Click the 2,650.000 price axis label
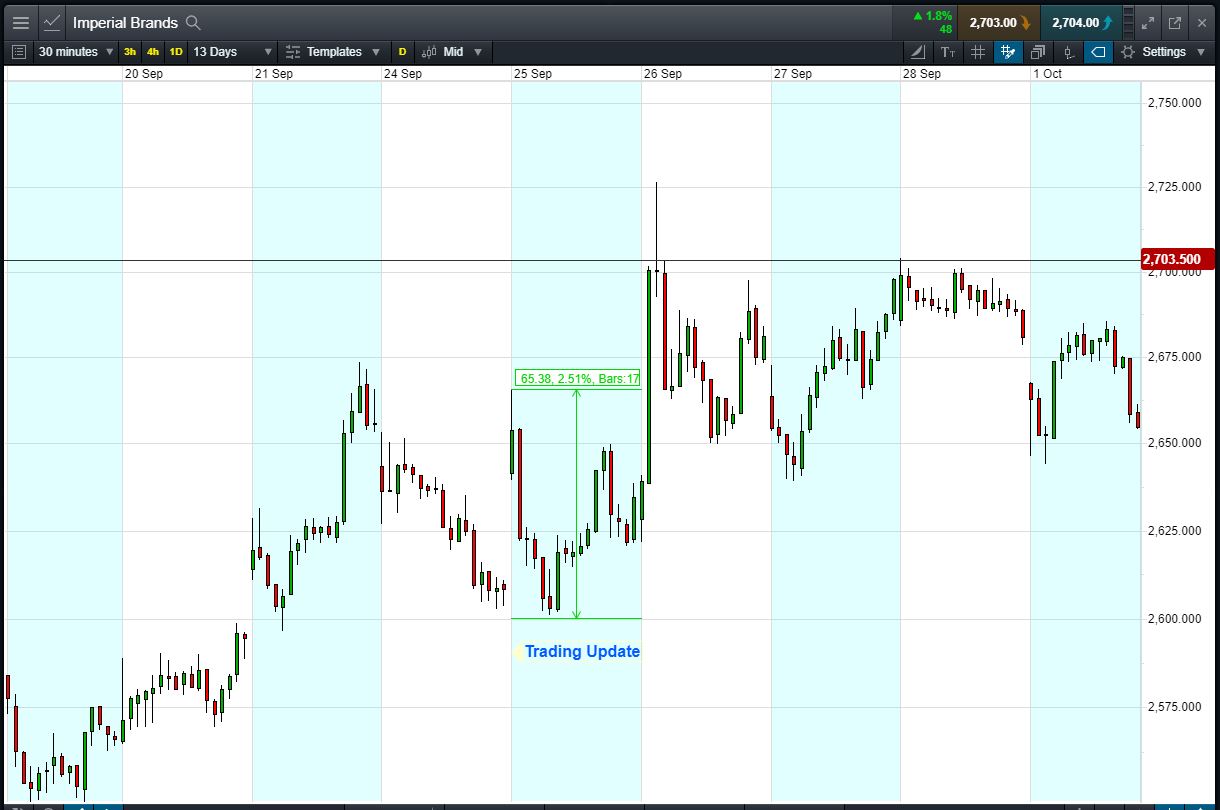The width and height of the screenshot is (1220, 810). [x=1174, y=443]
